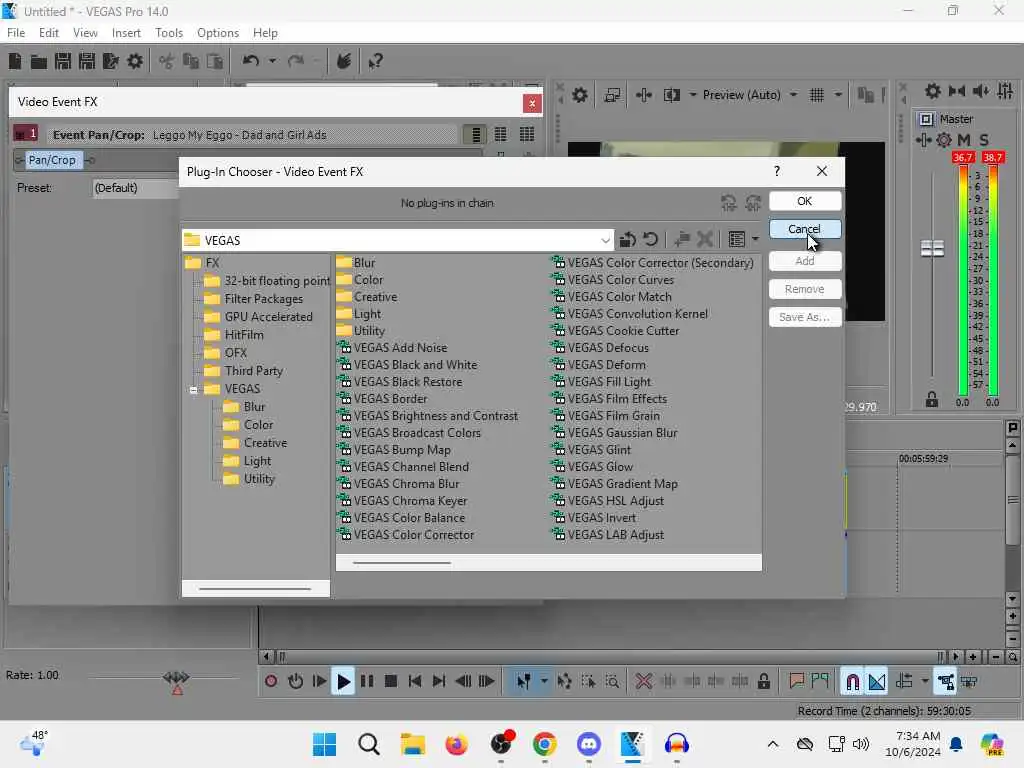Click the Normal edit tool icon
Viewport: 1024px width, 768px height.
524,682
